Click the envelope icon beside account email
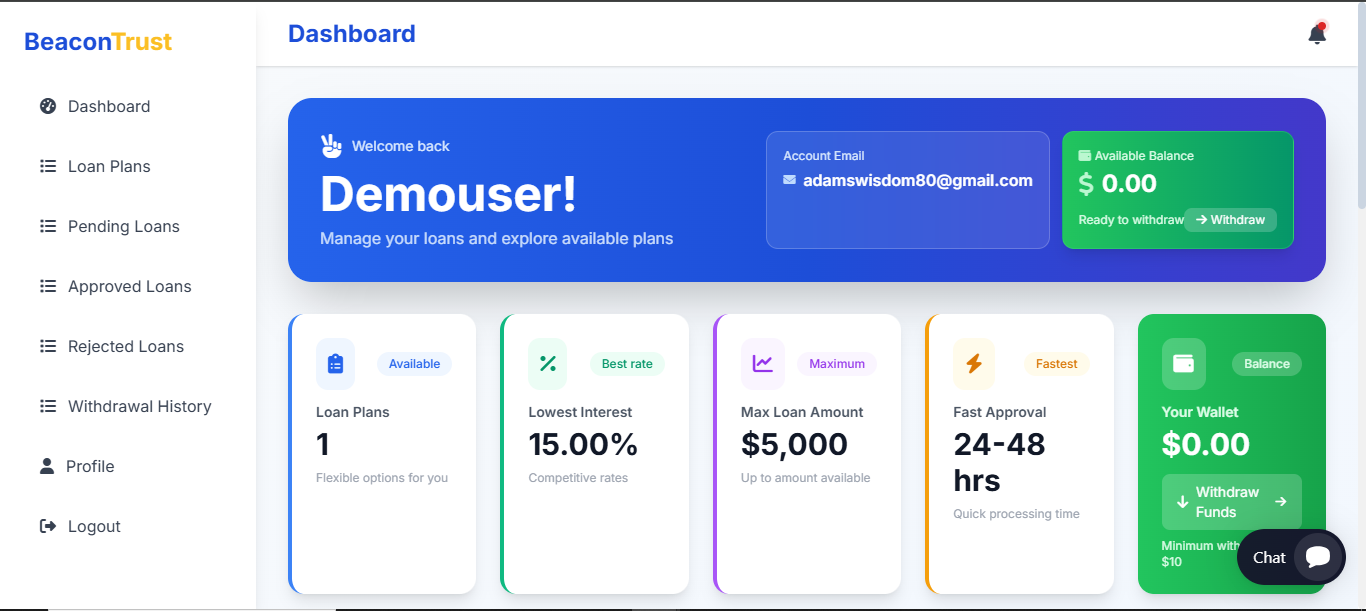The height and width of the screenshot is (611, 1366). tap(790, 180)
